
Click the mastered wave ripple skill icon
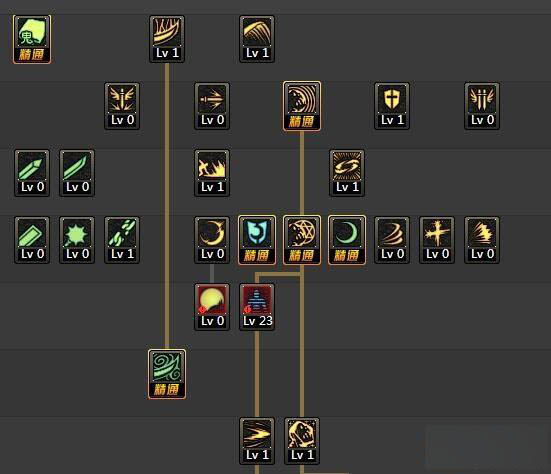tap(302, 106)
